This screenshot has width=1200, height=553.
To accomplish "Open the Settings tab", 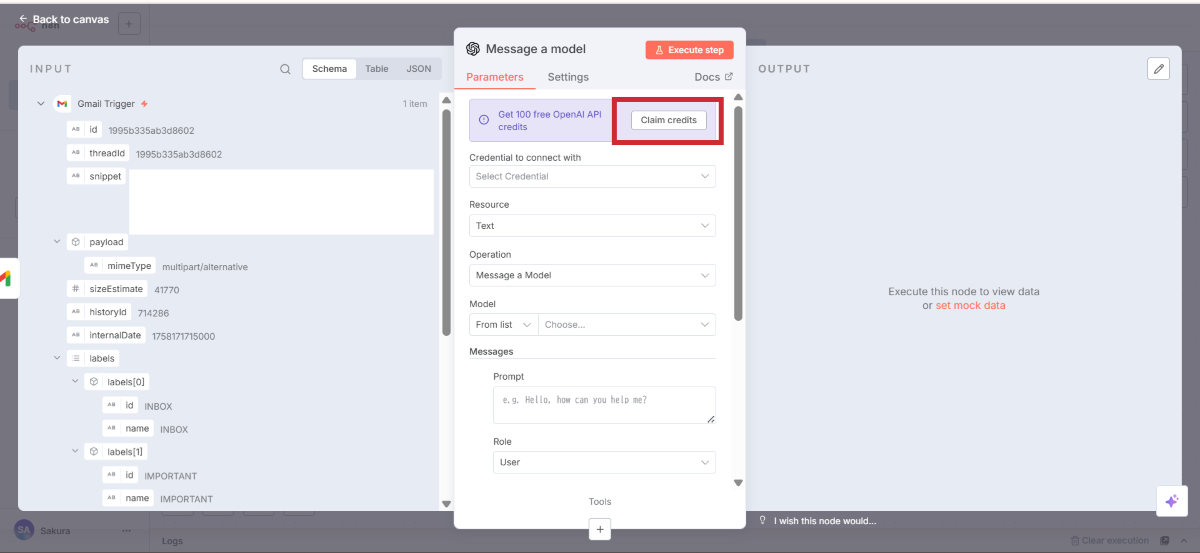I will tap(568, 77).
